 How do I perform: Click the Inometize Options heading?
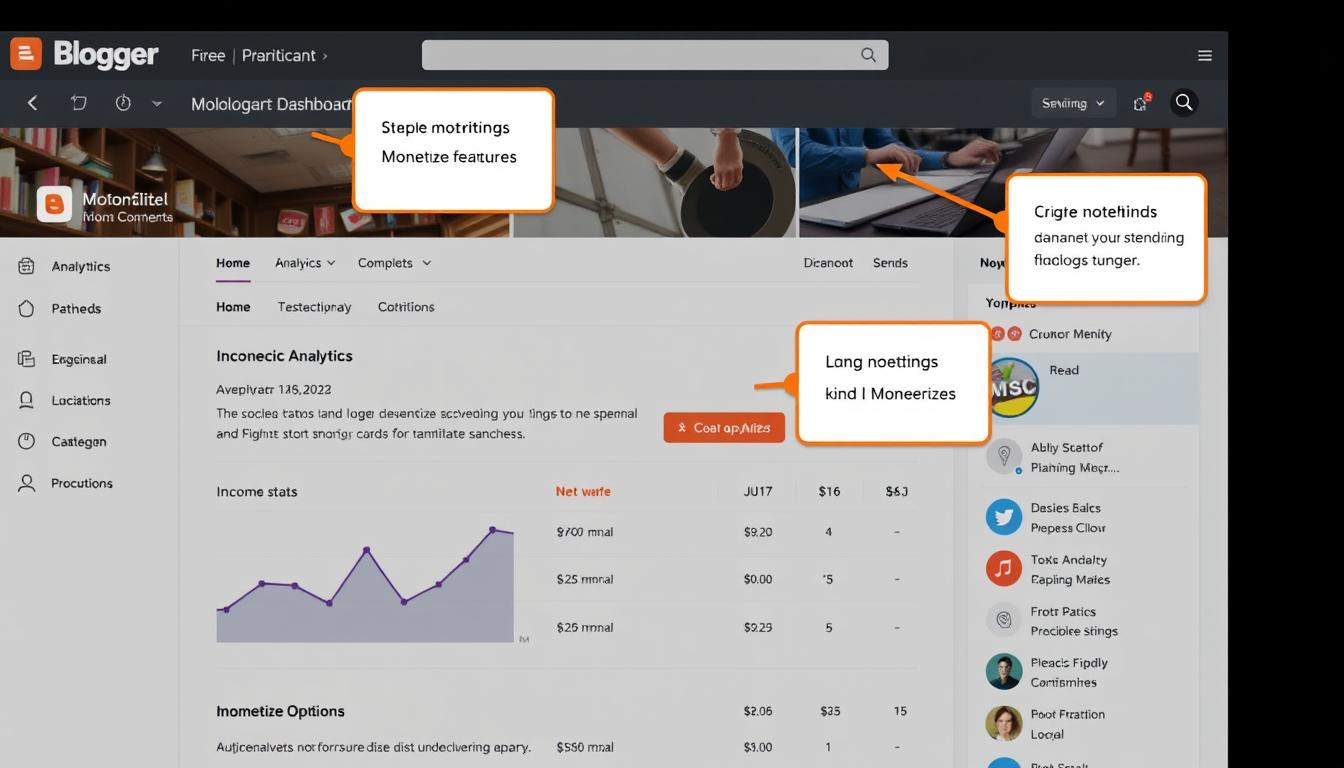click(280, 711)
